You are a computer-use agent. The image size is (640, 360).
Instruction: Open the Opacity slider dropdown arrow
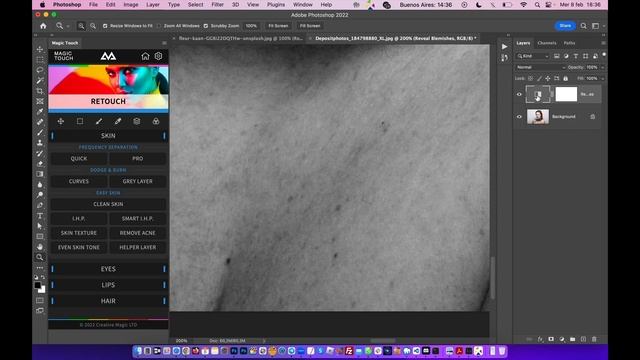coord(603,67)
